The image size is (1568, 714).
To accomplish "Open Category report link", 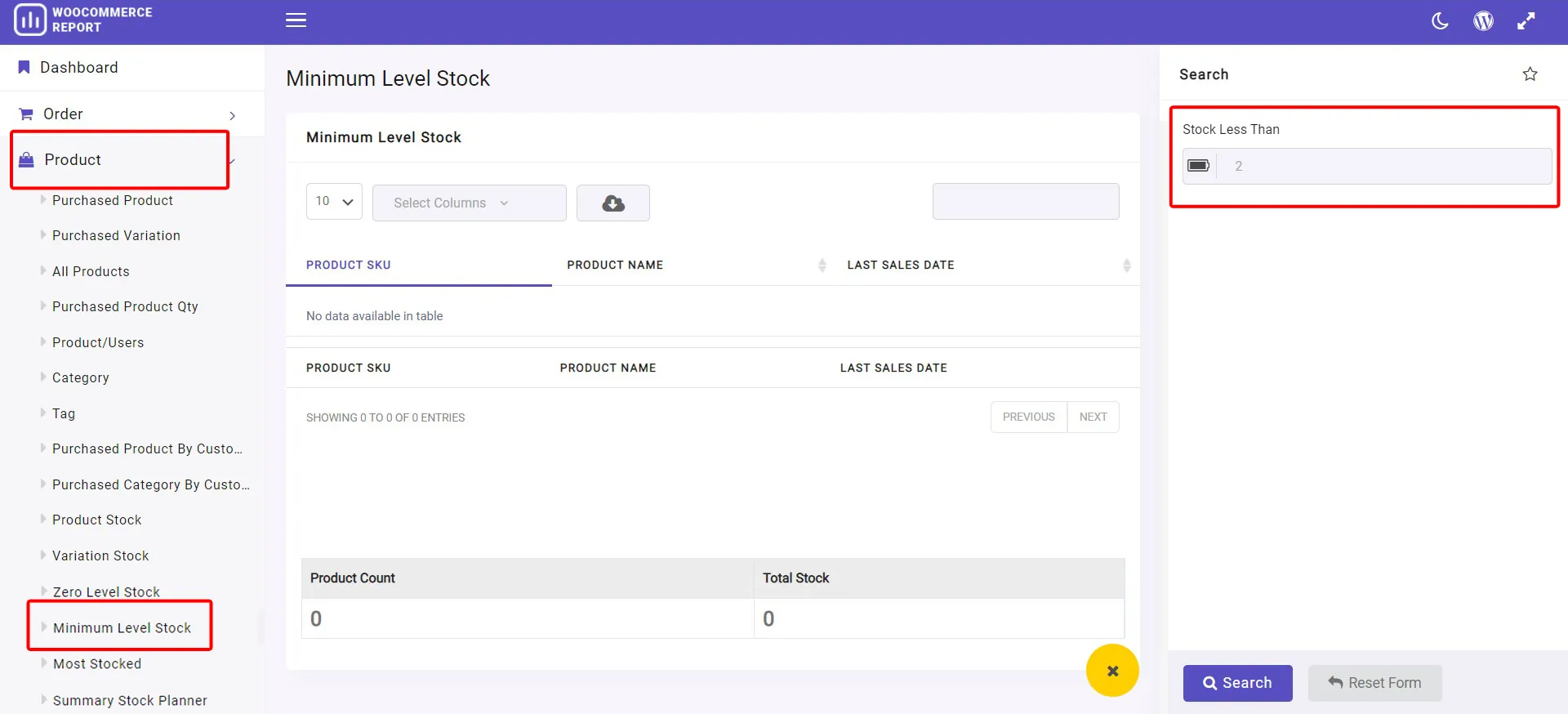I will (81, 377).
